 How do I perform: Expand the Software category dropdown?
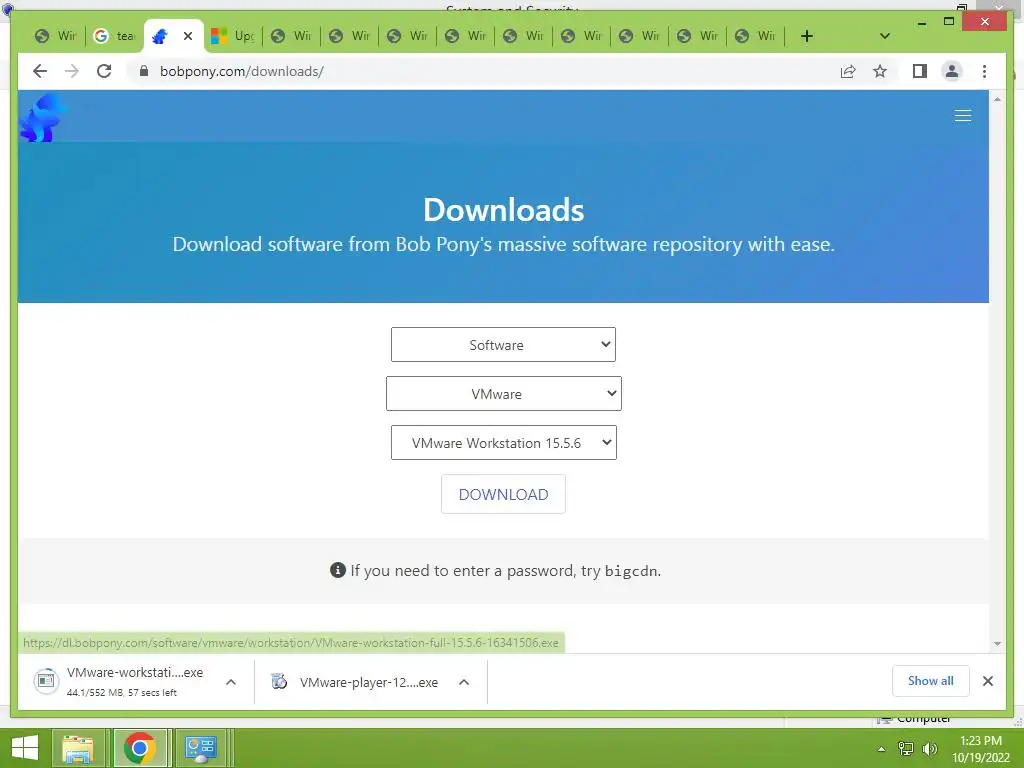point(503,345)
